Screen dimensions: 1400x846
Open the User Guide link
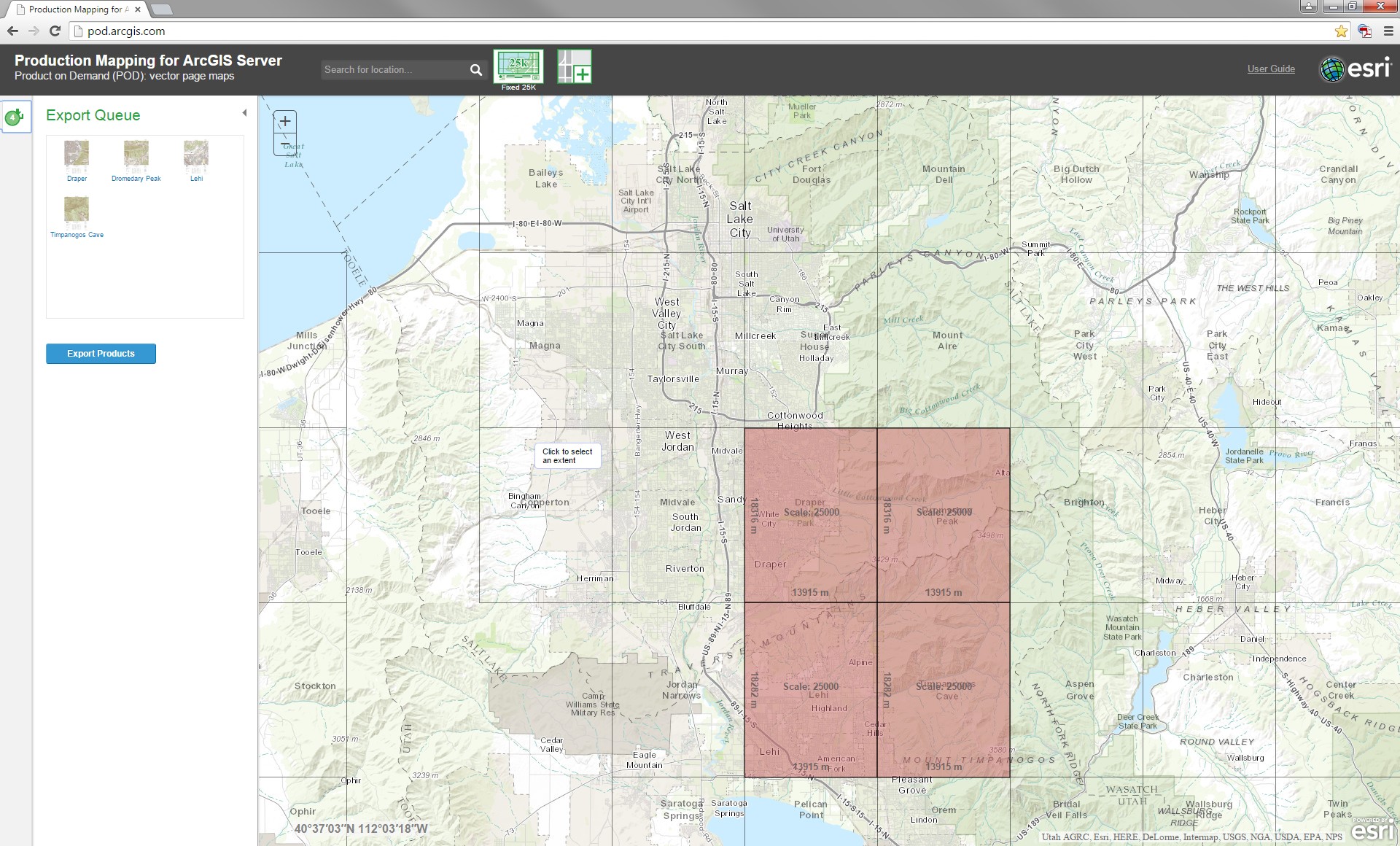pyautogui.click(x=1271, y=69)
